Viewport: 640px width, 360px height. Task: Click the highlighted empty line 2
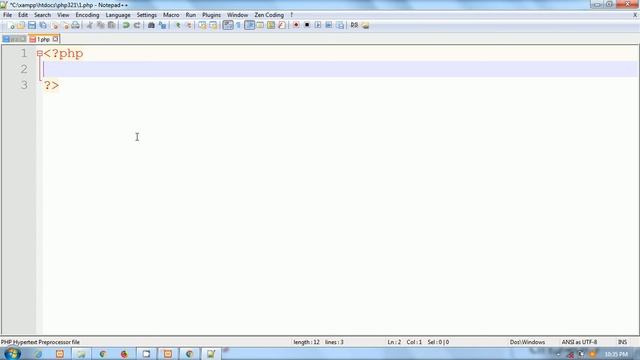tap(340, 69)
